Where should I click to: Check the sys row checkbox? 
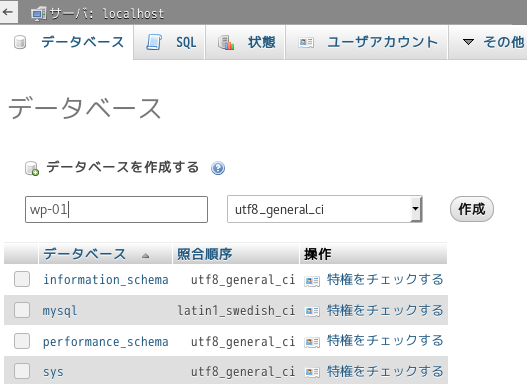22,371
